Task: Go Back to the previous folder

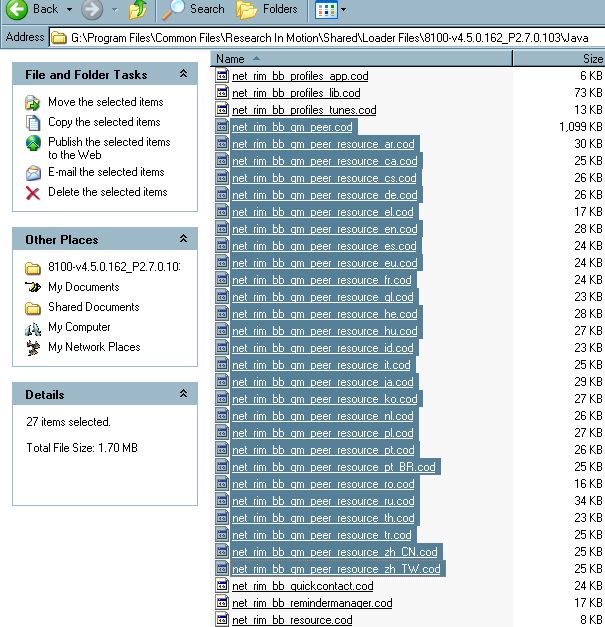Action: coord(32,9)
